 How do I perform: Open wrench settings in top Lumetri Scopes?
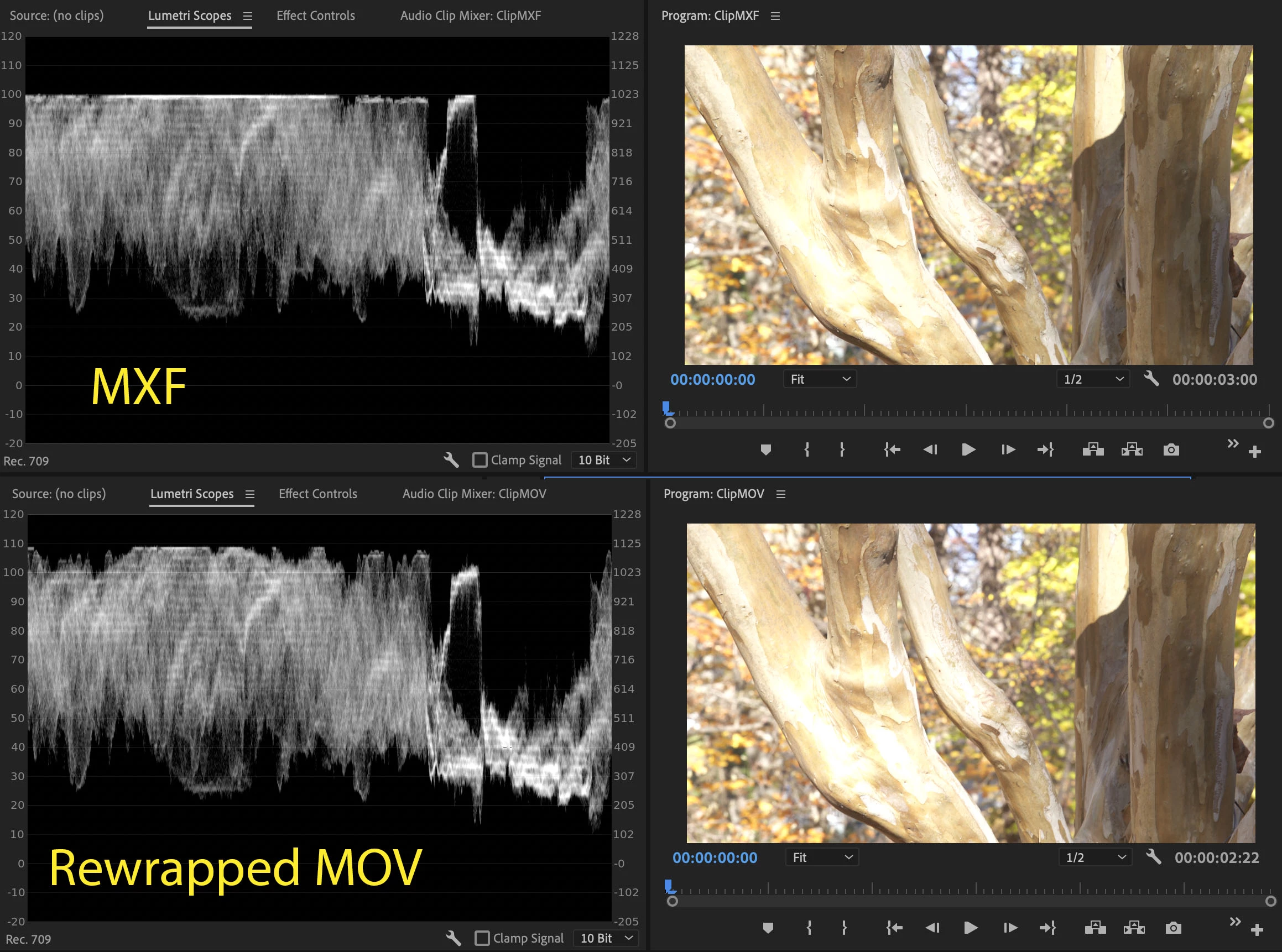(451, 460)
